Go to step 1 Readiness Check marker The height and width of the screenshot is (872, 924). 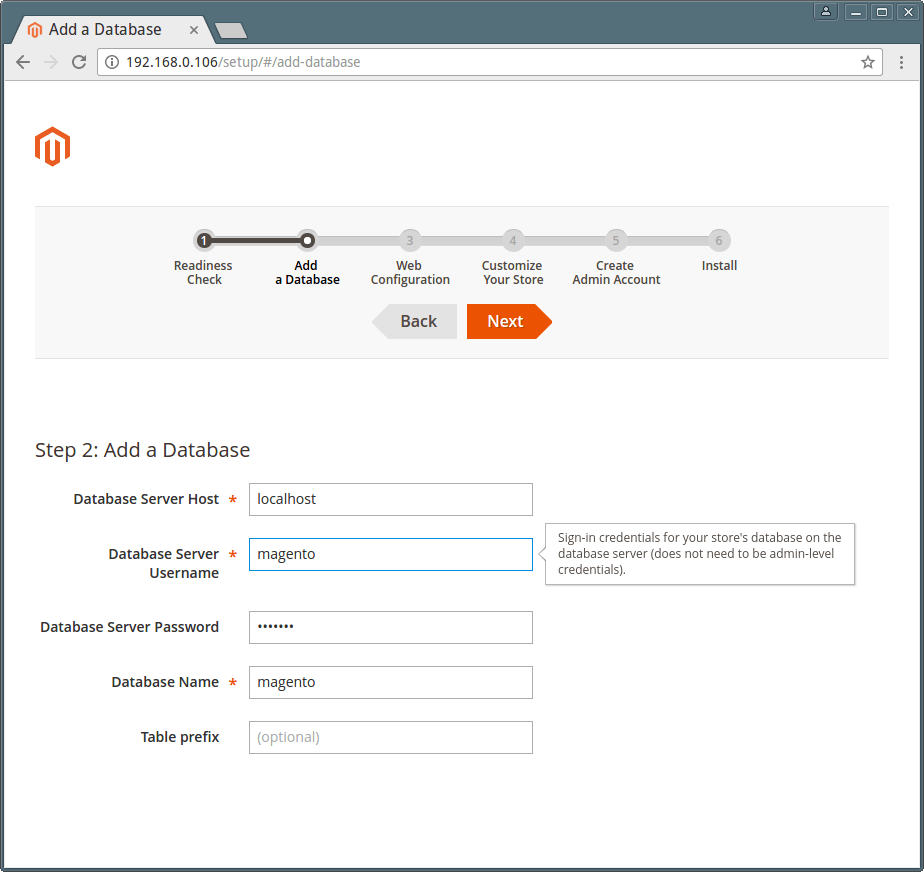coord(204,240)
